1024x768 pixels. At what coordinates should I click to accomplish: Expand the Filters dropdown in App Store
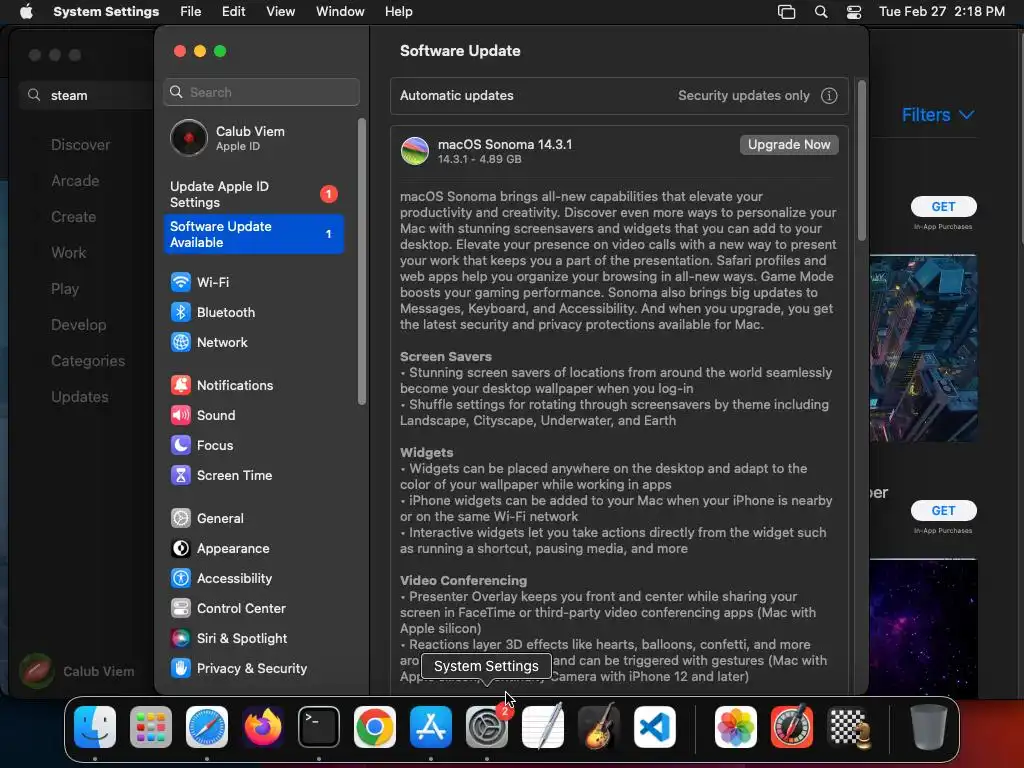coord(938,115)
